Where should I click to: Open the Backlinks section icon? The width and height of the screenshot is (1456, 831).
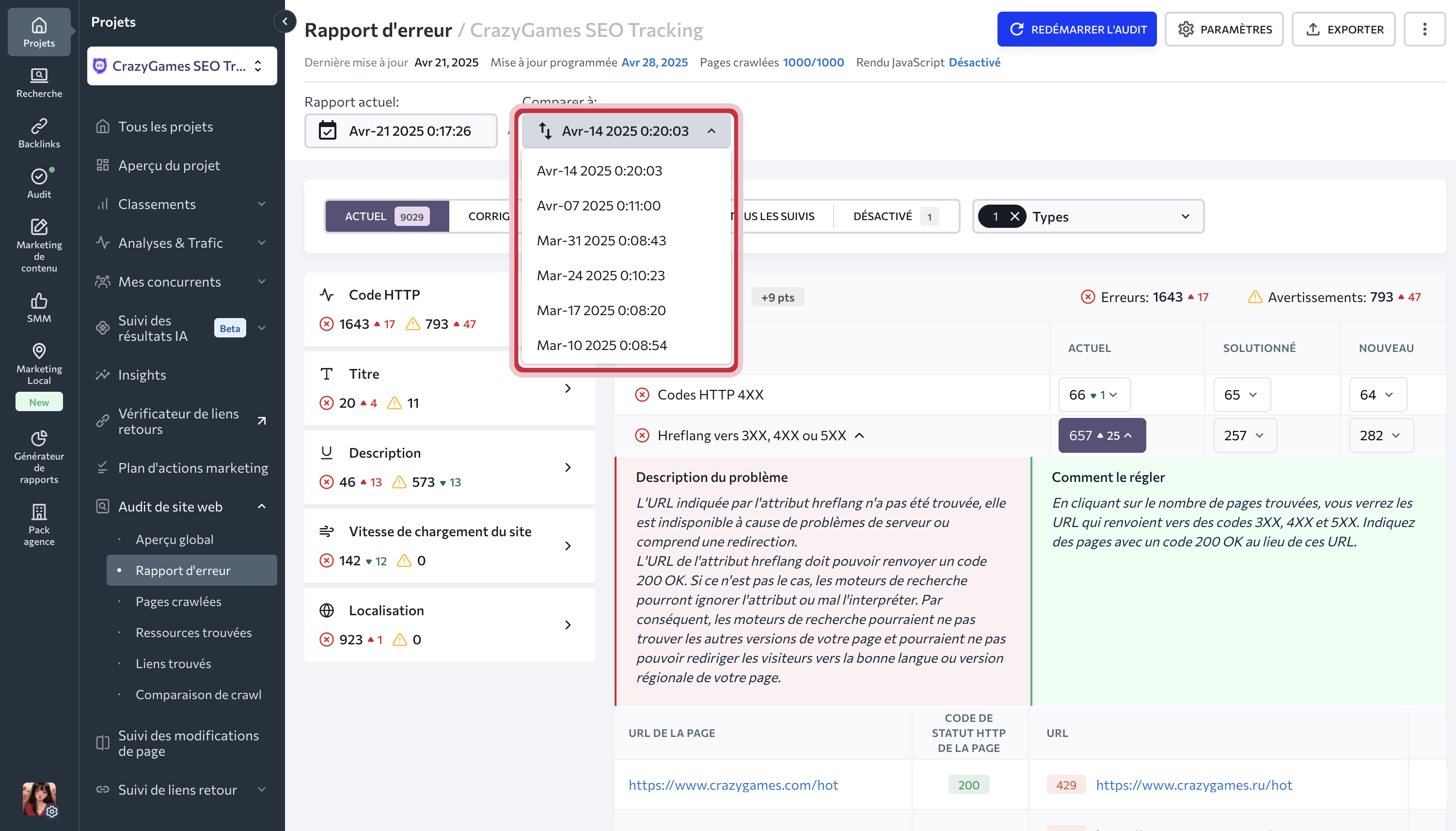(x=39, y=133)
